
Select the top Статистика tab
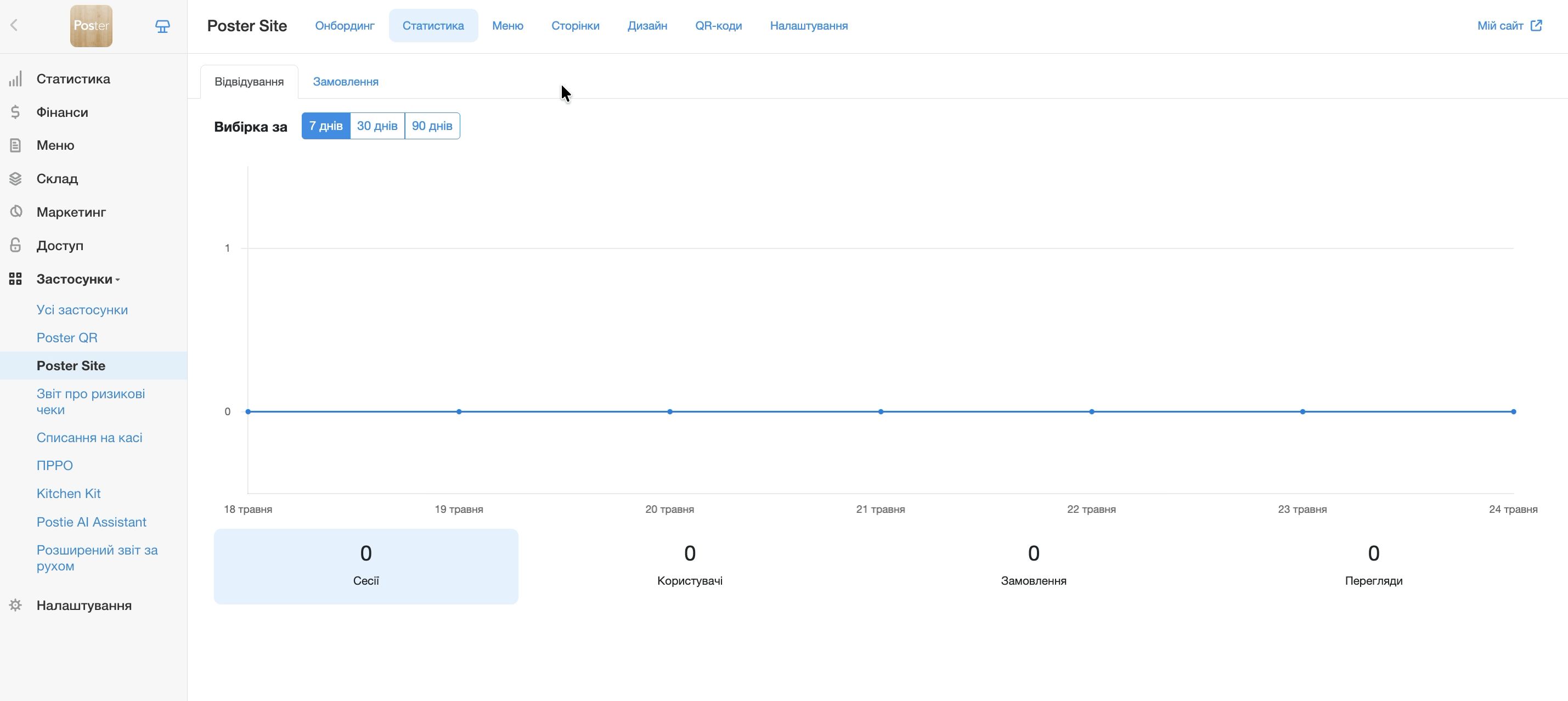point(433,26)
